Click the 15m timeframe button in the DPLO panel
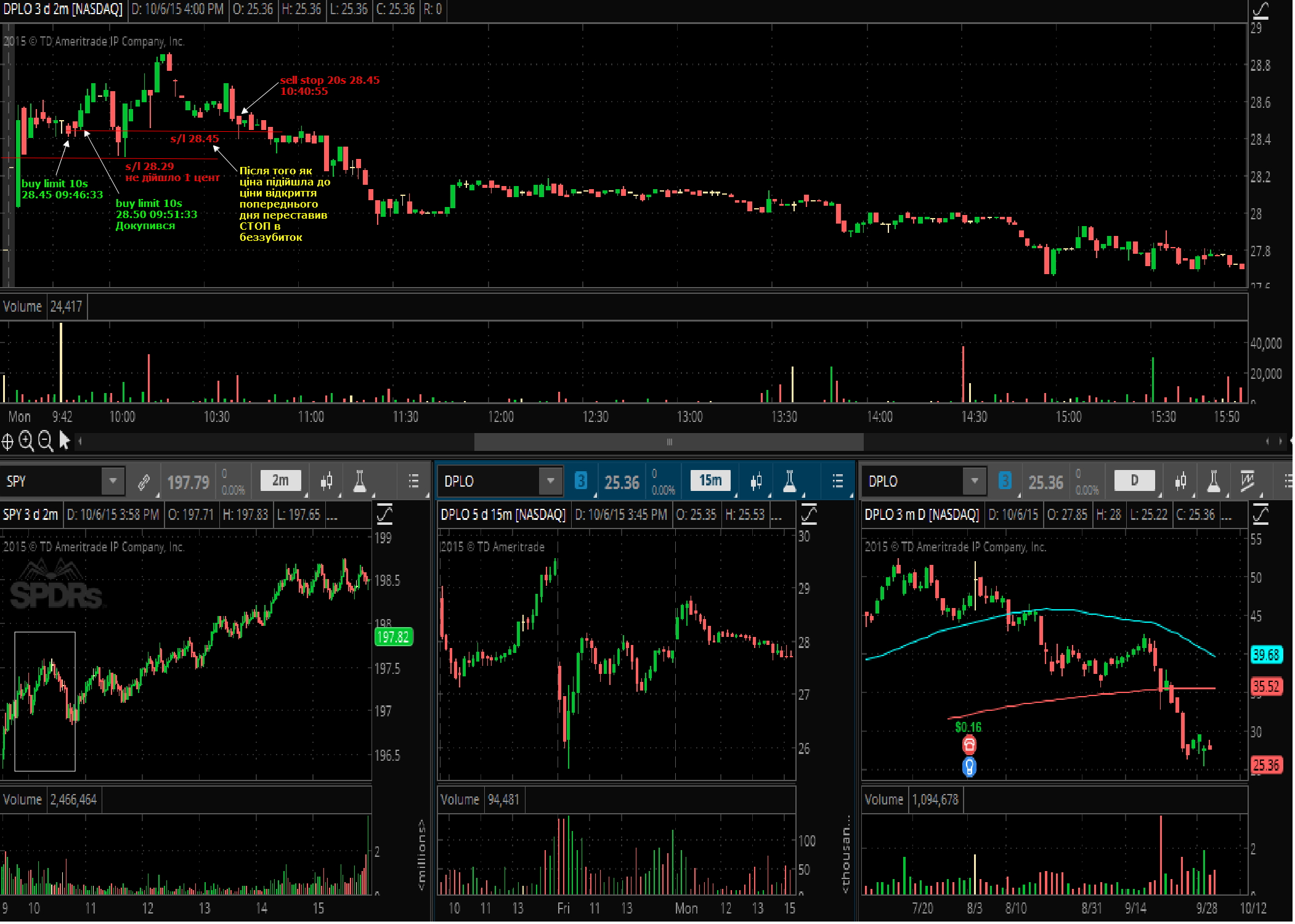Viewport: 1295px width, 924px height. click(x=710, y=480)
